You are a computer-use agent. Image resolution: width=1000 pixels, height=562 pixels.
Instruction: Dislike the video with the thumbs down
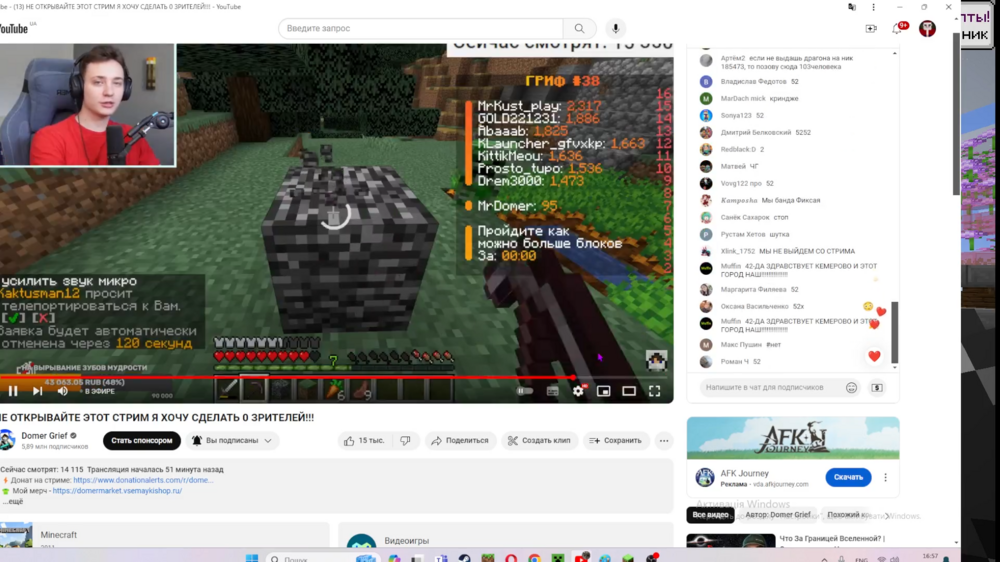click(x=406, y=441)
